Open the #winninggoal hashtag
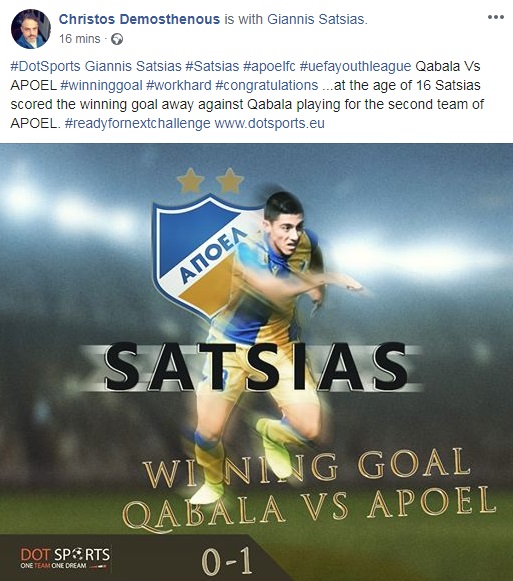 point(101,85)
